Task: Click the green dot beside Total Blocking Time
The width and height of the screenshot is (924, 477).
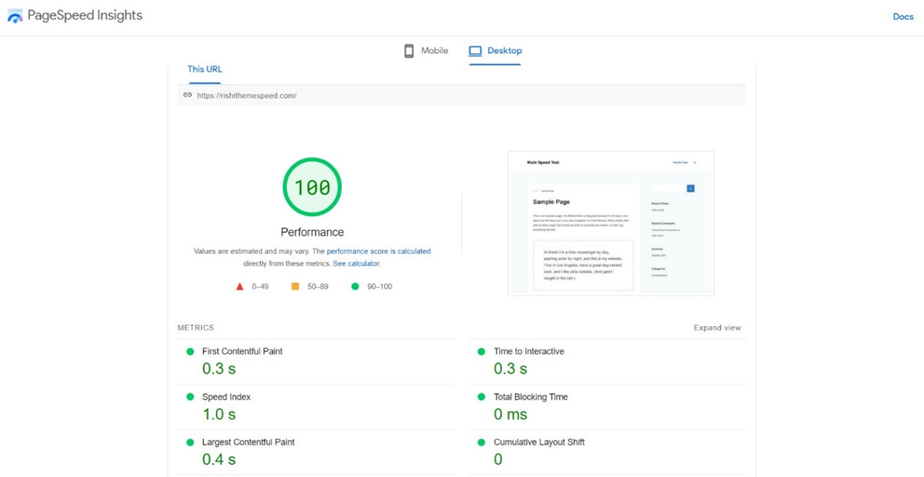Action: tap(481, 397)
